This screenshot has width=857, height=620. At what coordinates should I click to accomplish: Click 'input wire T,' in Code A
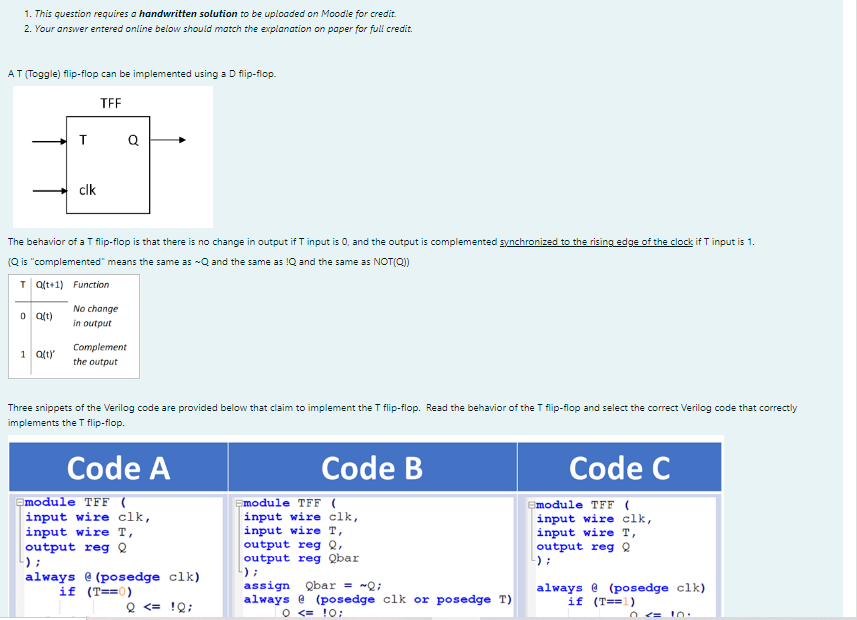pyautogui.click(x=79, y=532)
